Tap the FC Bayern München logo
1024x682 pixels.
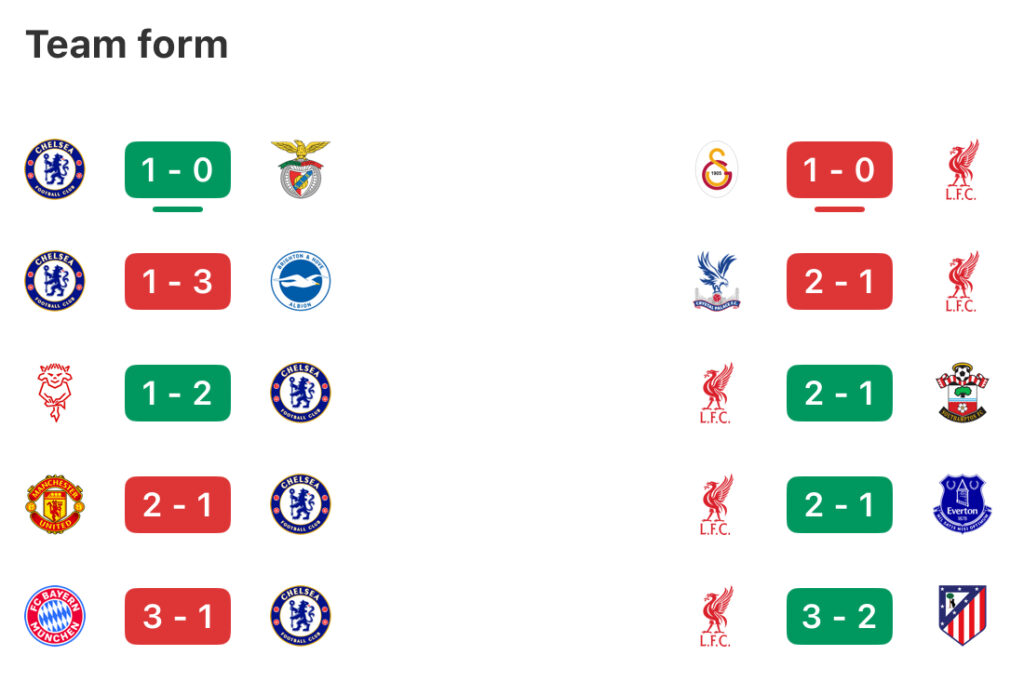coord(55,616)
